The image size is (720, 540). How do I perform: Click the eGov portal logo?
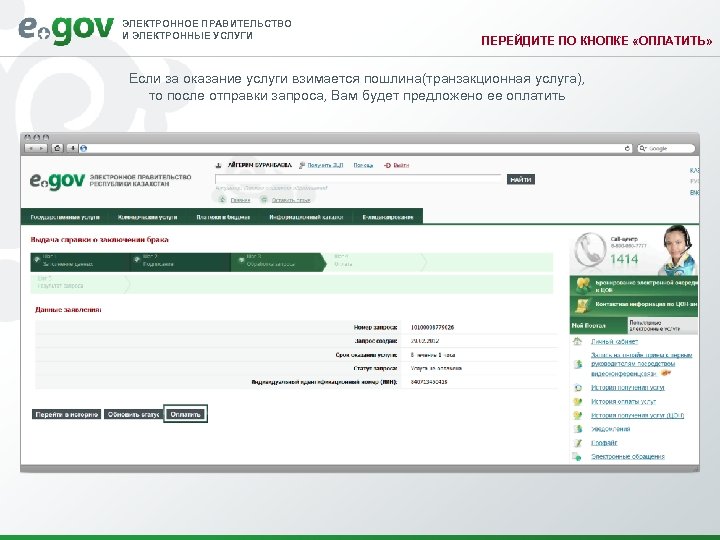(x=57, y=180)
